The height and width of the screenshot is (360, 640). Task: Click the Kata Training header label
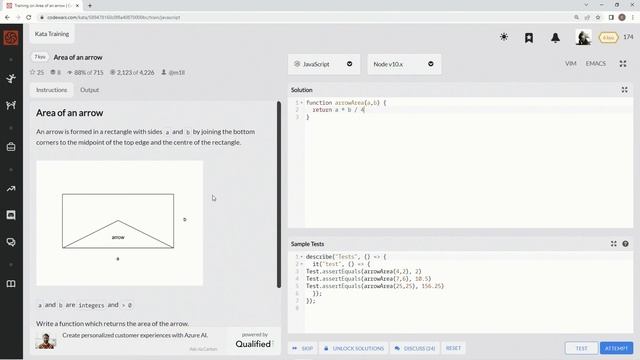click(x=52, y=34)
